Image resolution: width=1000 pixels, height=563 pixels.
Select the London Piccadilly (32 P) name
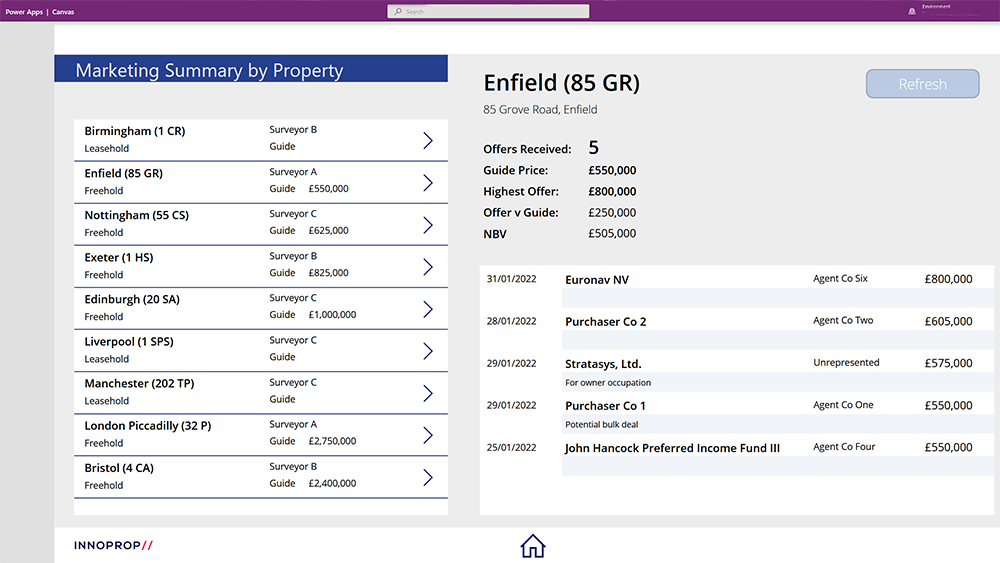(147, 425)
